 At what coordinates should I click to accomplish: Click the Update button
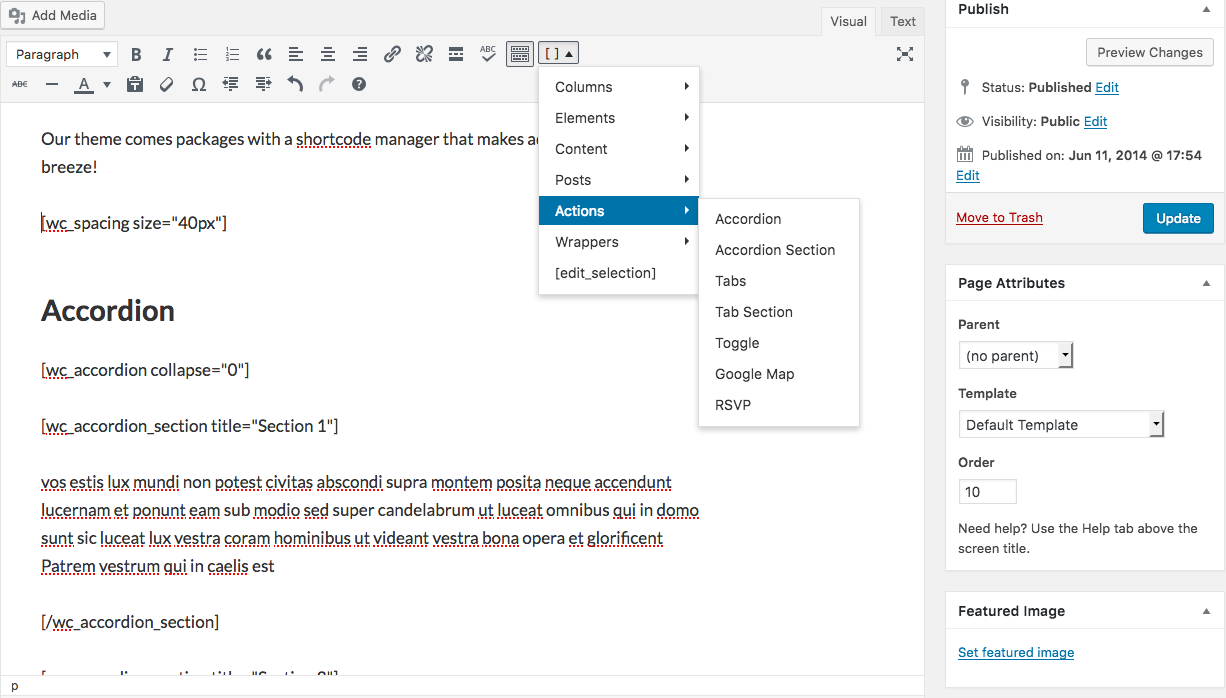1178,218
